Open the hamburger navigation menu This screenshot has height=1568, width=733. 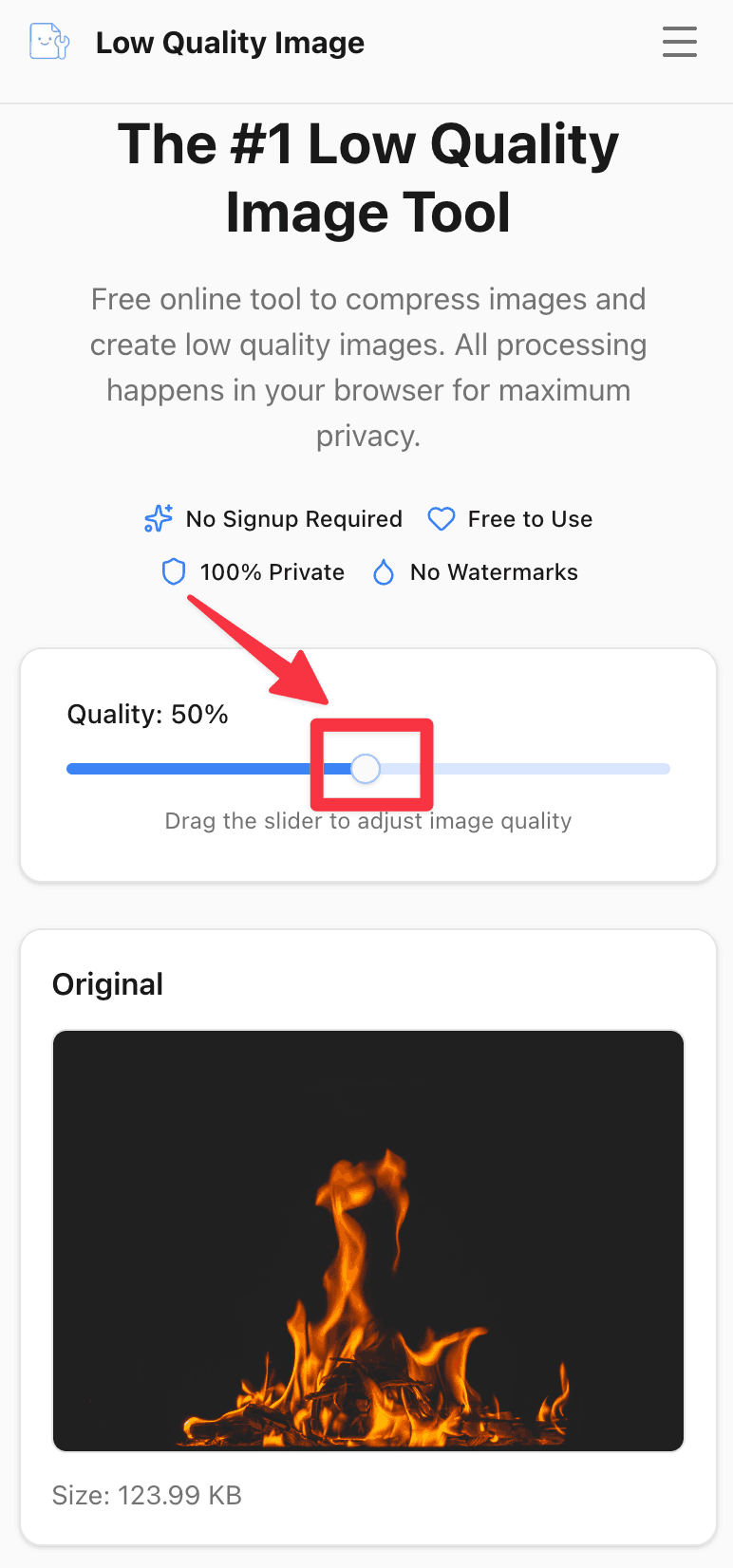point(679,42)
